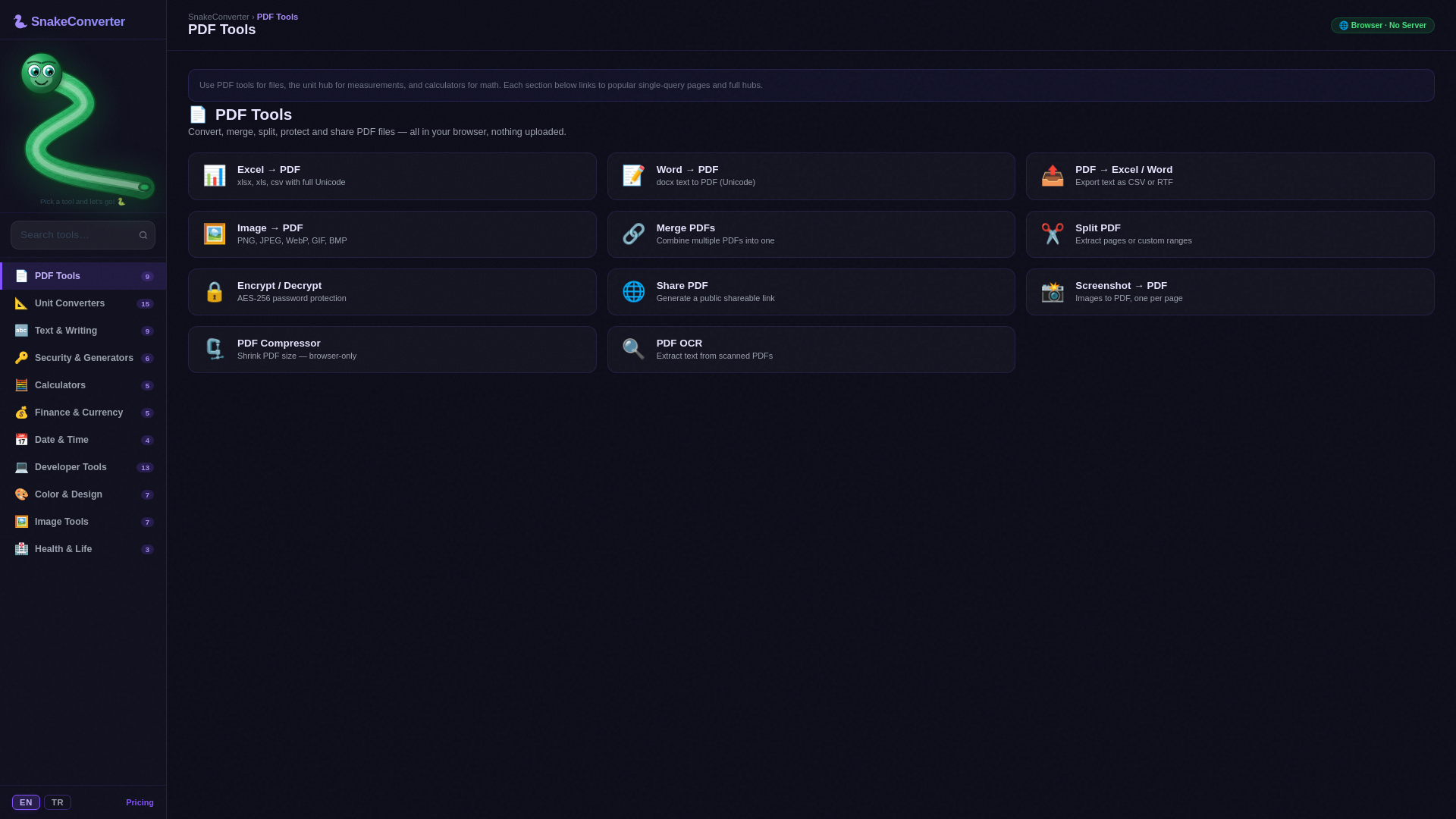Click the snake logo icon beside SnakeConverter
The height and width of the screenshot is (819, 1456).
[20, 21]
